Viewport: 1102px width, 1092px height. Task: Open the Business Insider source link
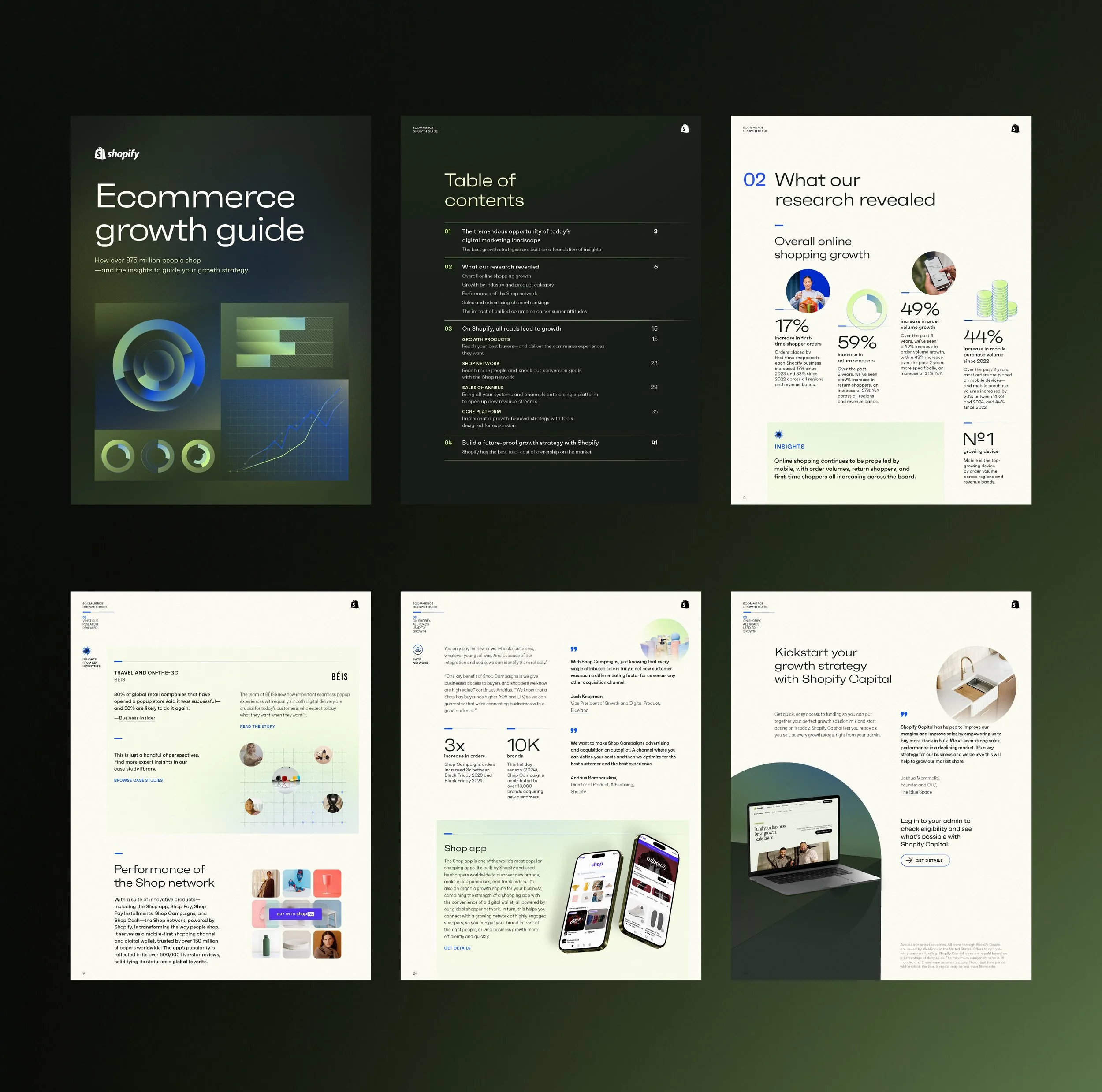click(137, 718)
